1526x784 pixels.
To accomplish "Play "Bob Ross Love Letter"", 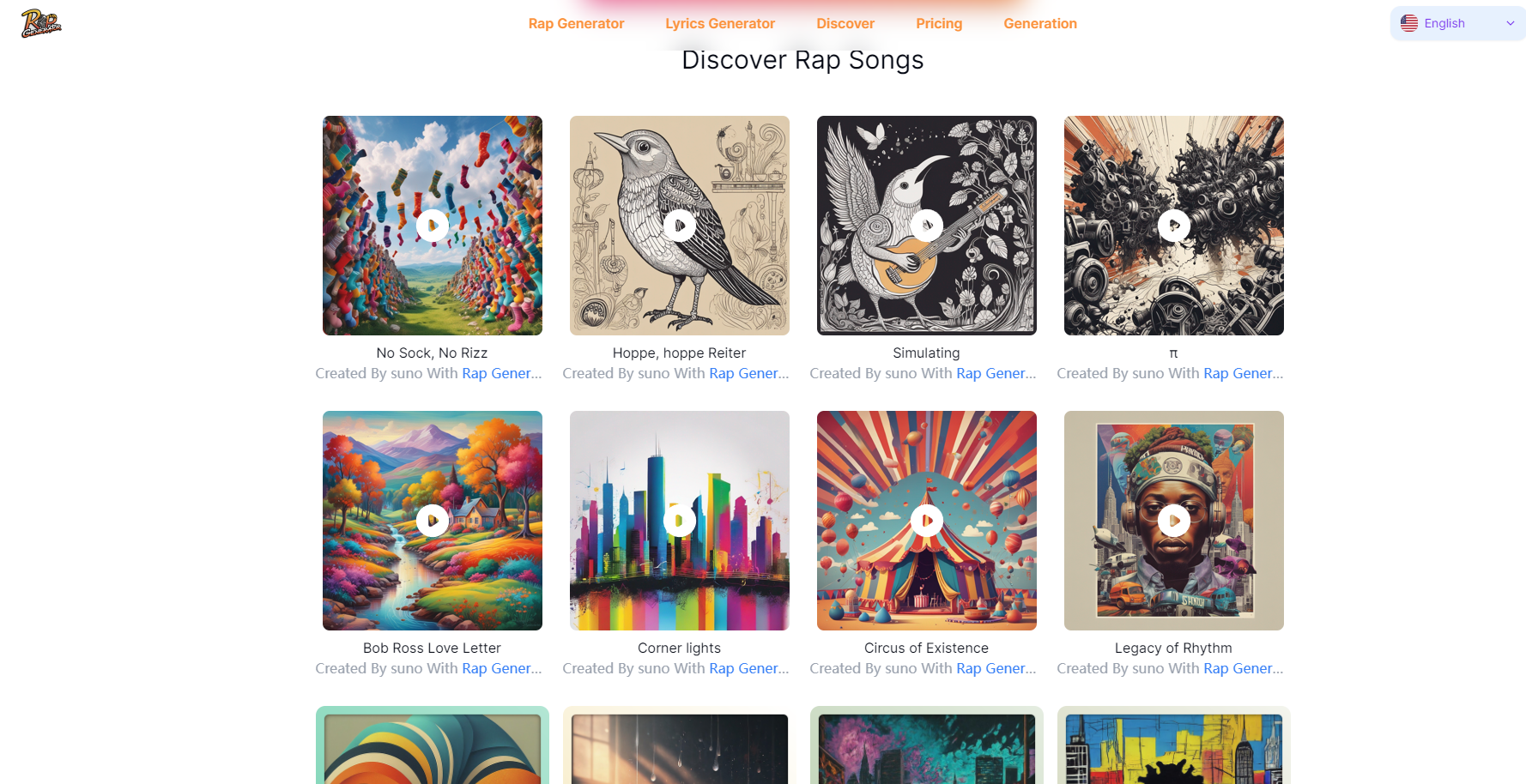I will click(x=432, y=520).
